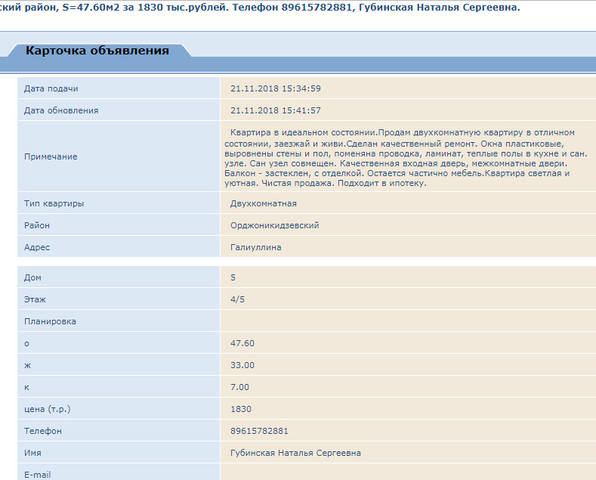Screen dimensions: 596x480
Task: Click the kitchen area value '7.00'
Action: click(240, 387)
